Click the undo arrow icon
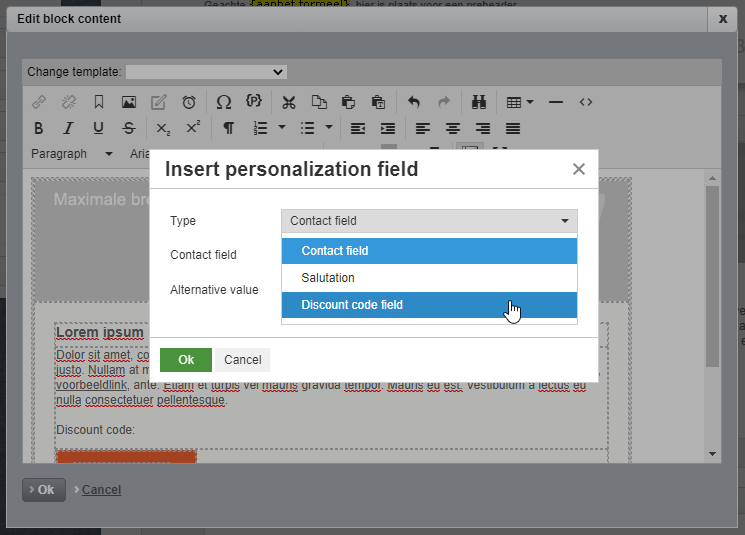Screen dimensions: 745x535 (x=414, y=102)
